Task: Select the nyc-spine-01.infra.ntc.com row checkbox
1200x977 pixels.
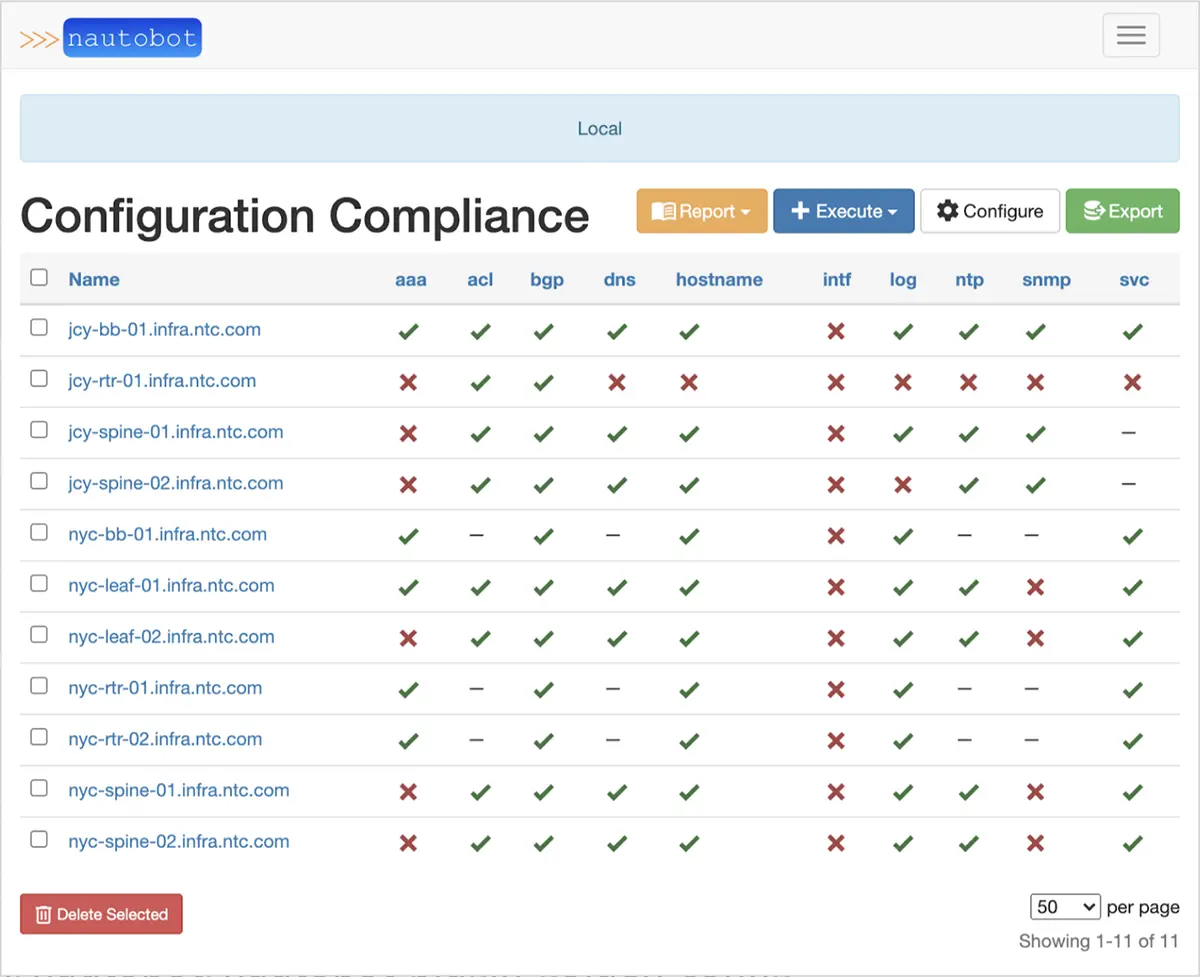Action: point(39,788)
